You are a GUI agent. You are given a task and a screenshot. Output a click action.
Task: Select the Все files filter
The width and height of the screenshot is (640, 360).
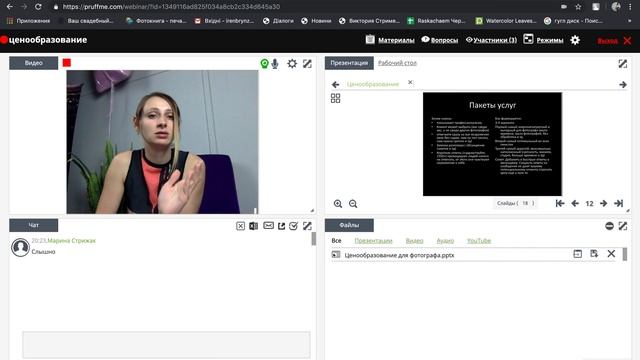click(336, 241)
